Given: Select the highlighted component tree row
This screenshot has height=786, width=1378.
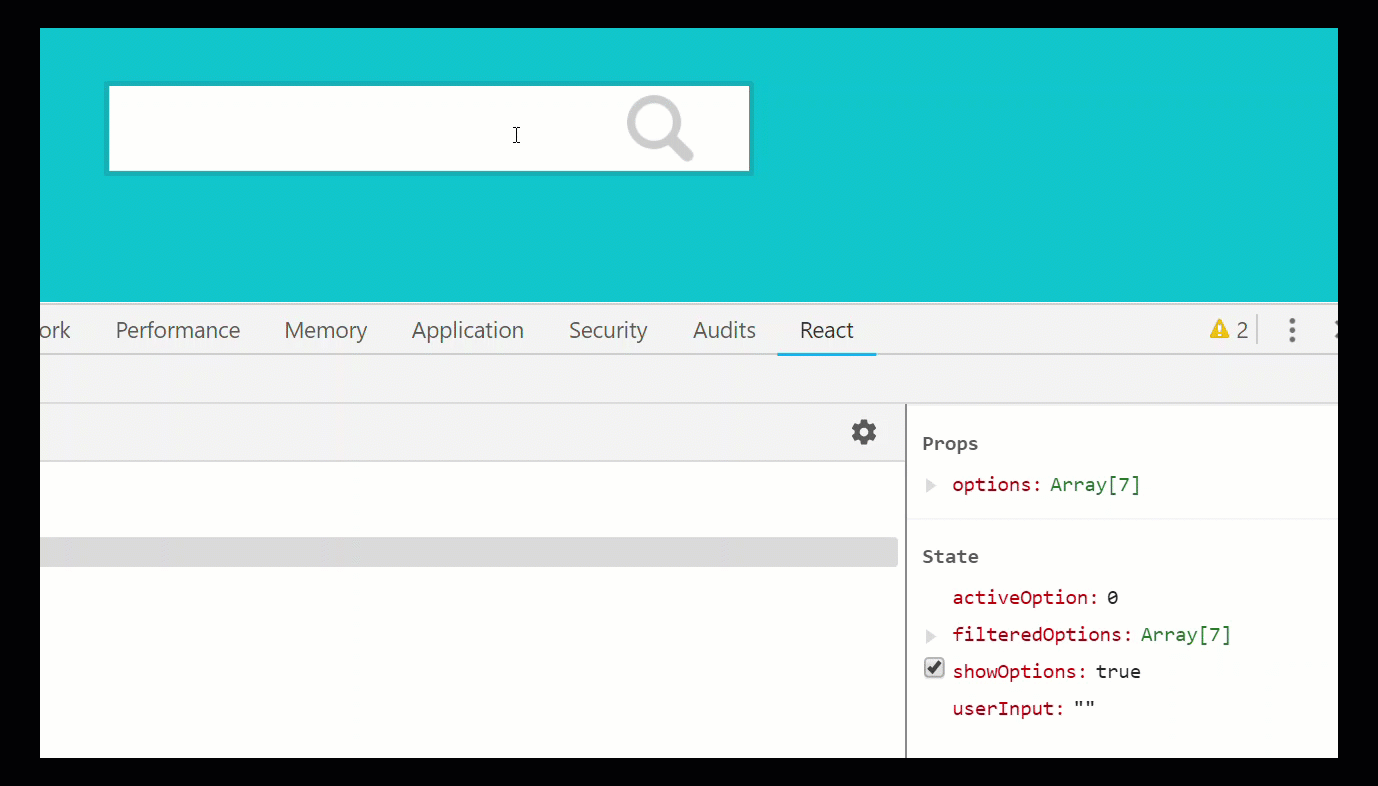Looking at the screenshot, I should (469, 552).
